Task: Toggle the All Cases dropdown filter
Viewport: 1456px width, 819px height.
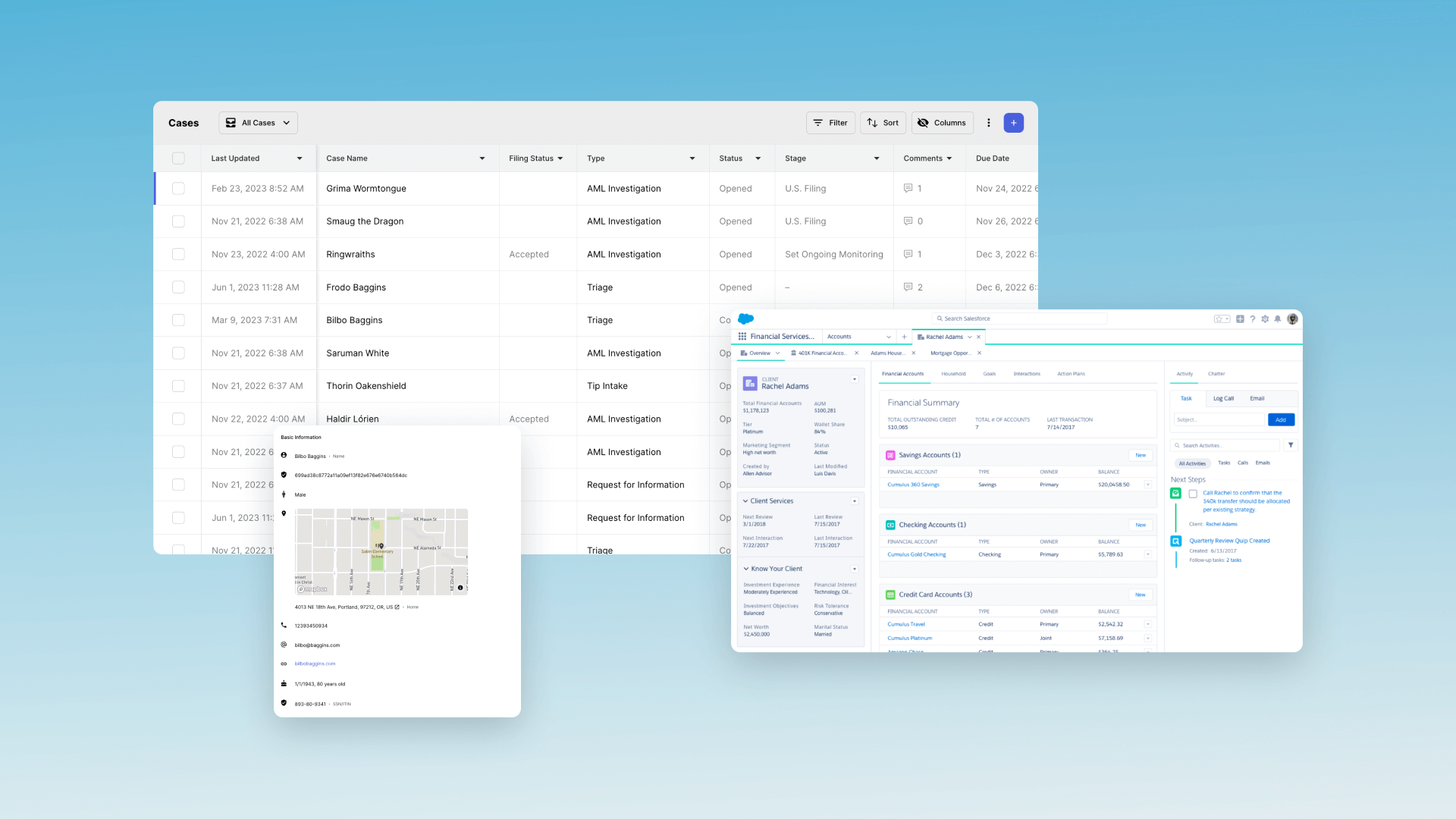Action: 256,122
